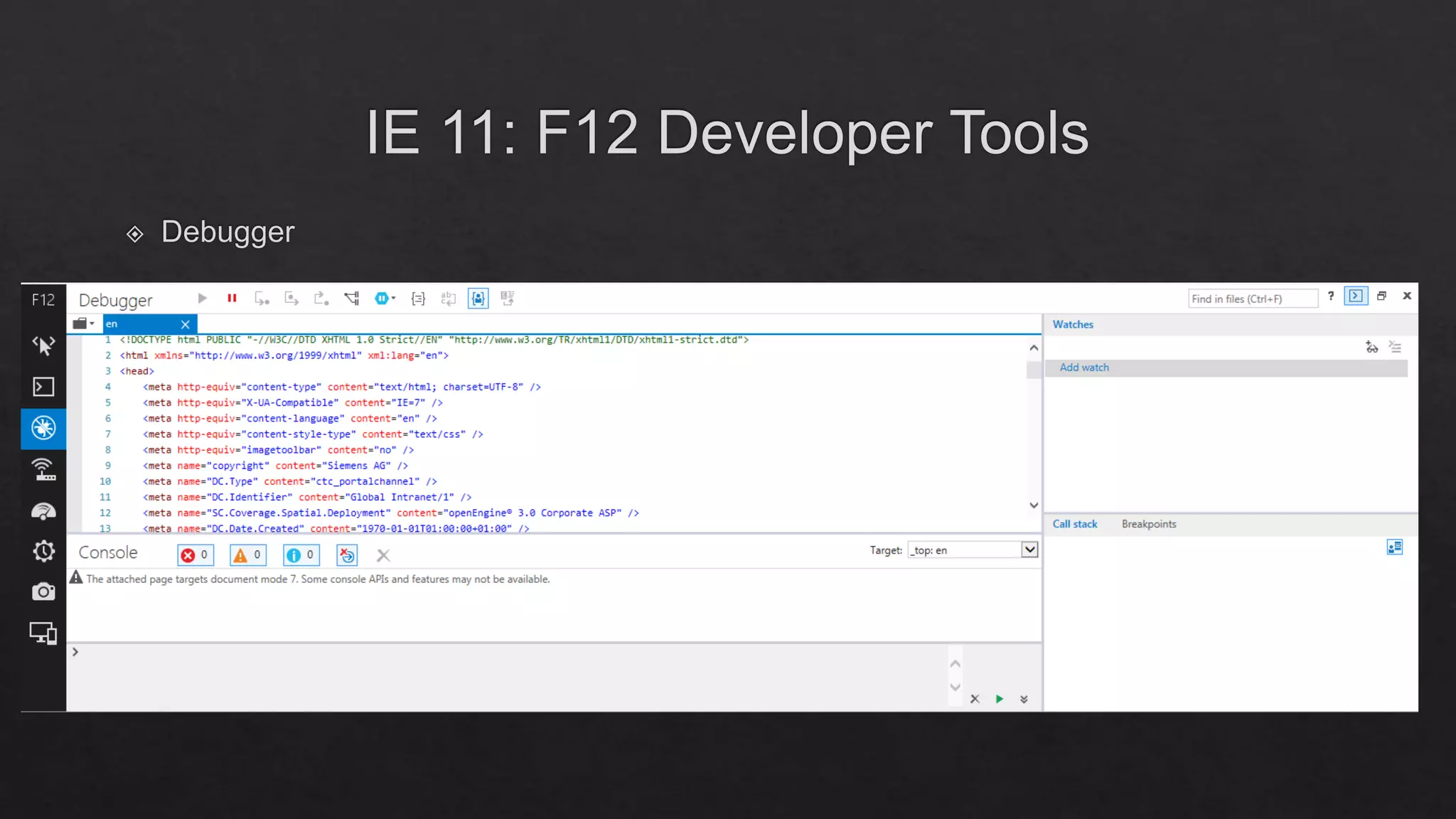Click Add watch in Watches pane
This screenshot has height=819, width=1456.
[1084, 368]
